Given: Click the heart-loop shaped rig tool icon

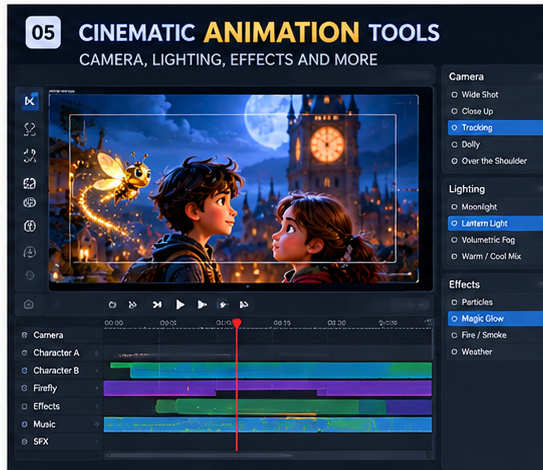Looking at the screenshot, I should tap(30, 129).
